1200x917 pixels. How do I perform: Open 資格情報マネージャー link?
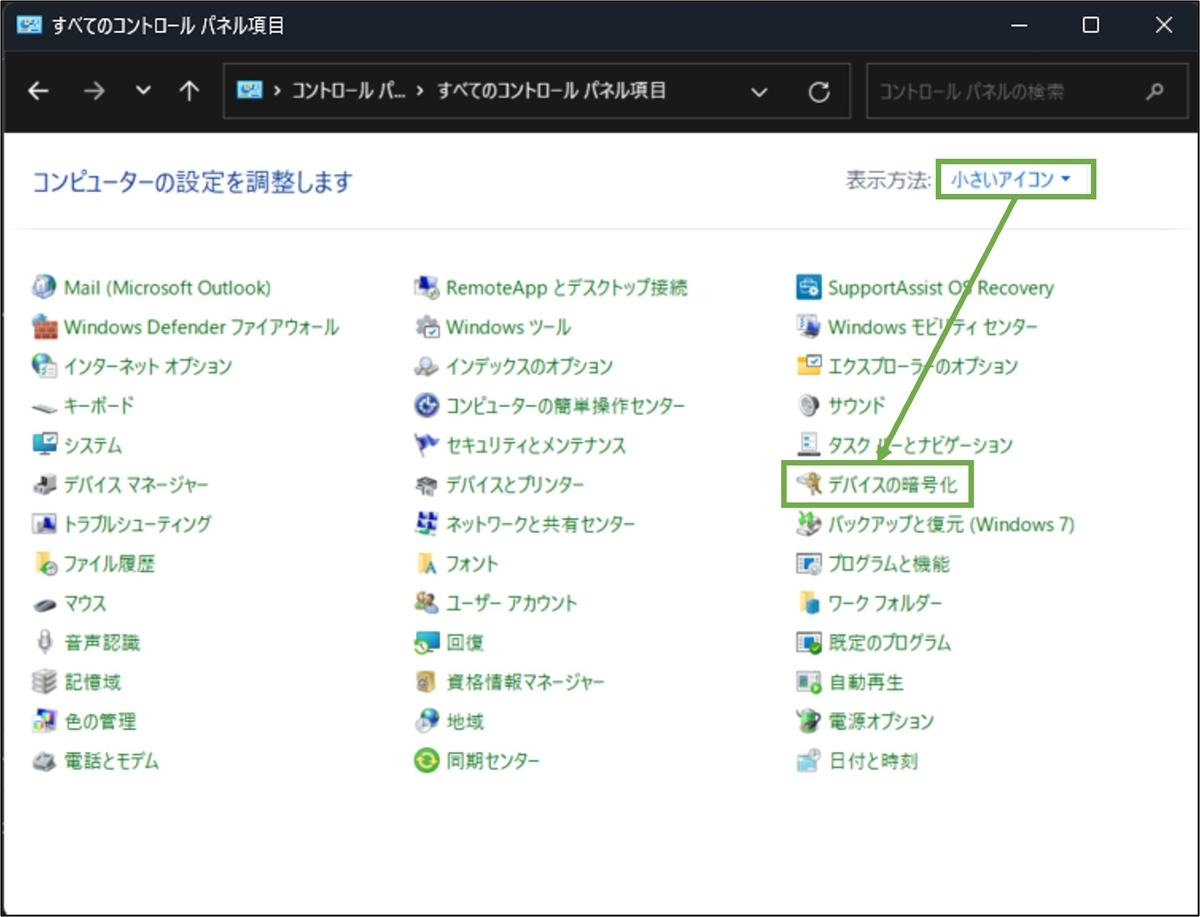526,682
